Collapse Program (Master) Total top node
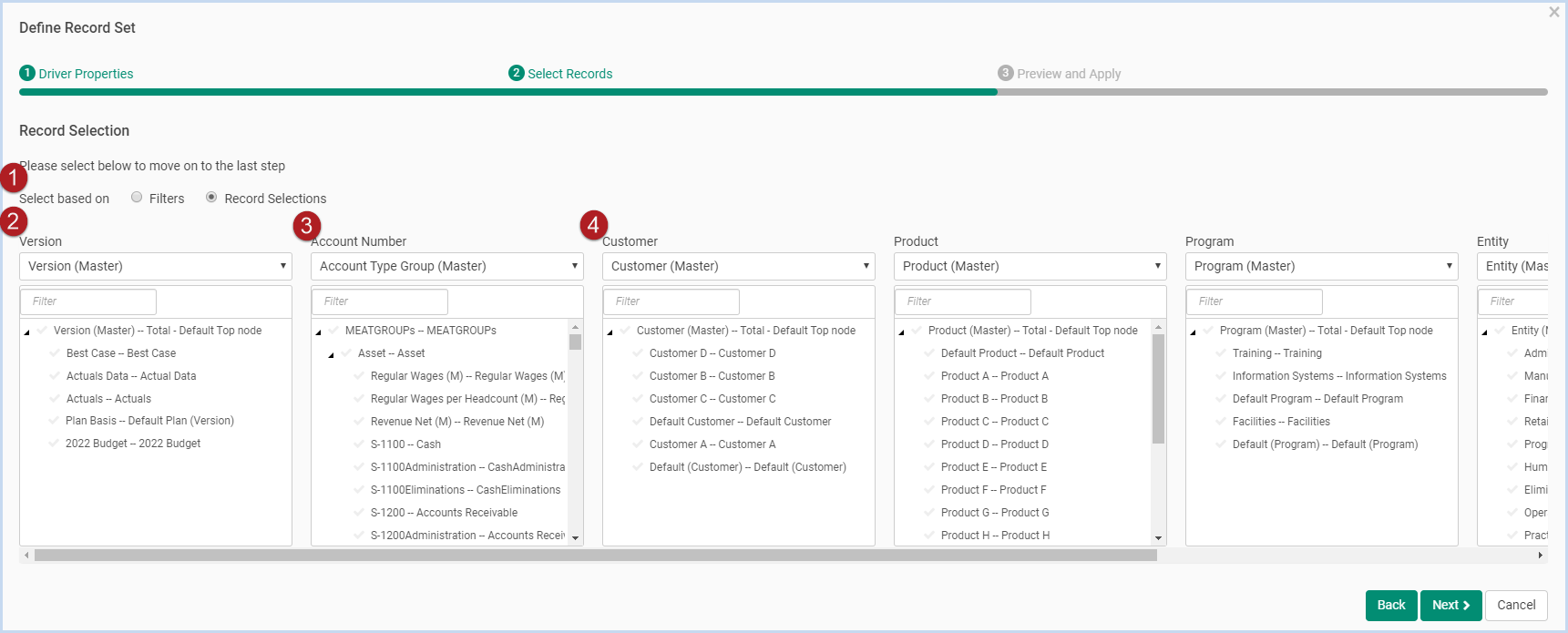 [x=1194, y=332]
